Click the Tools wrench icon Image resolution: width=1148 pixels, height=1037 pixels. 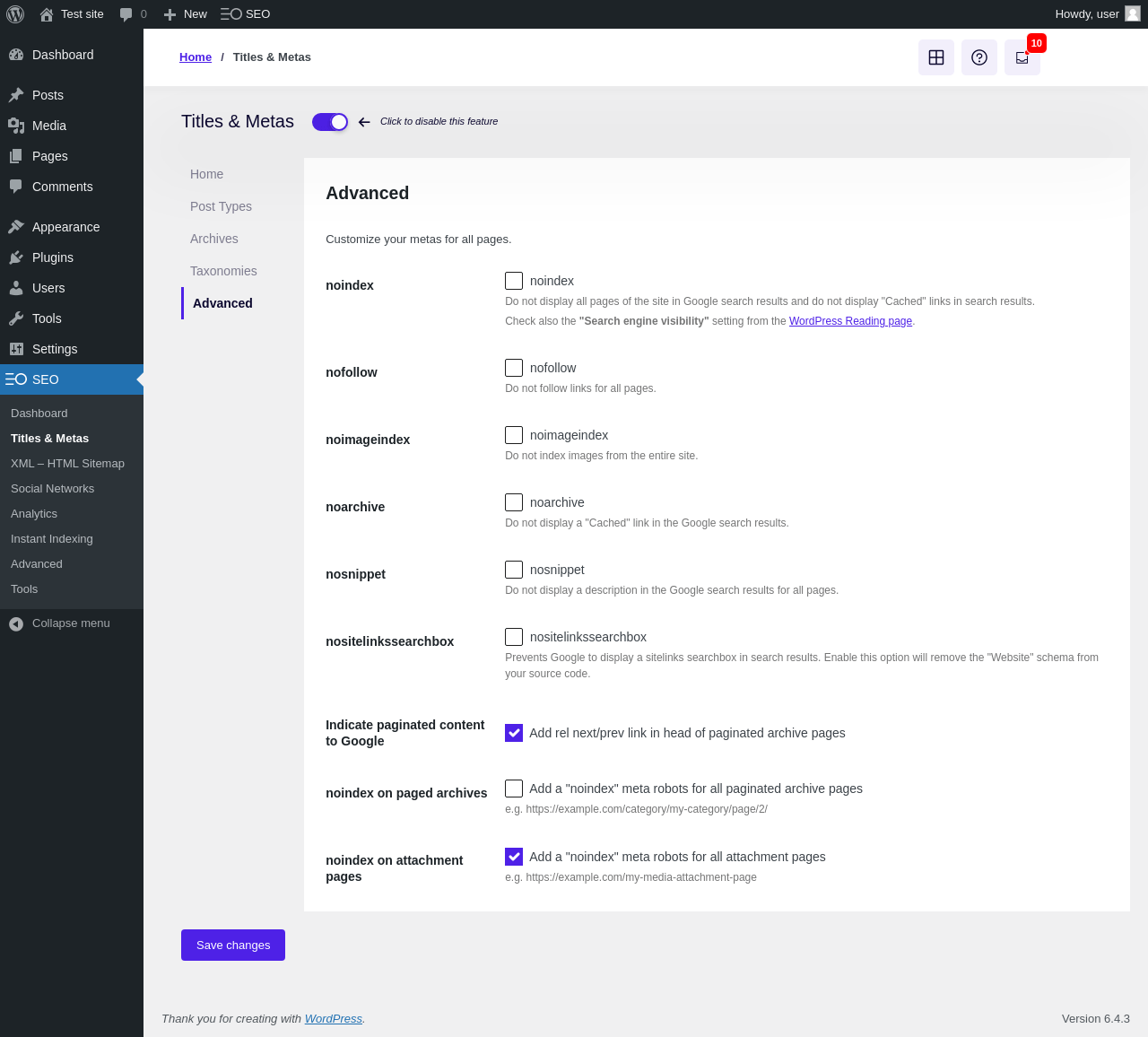[16, 318]
